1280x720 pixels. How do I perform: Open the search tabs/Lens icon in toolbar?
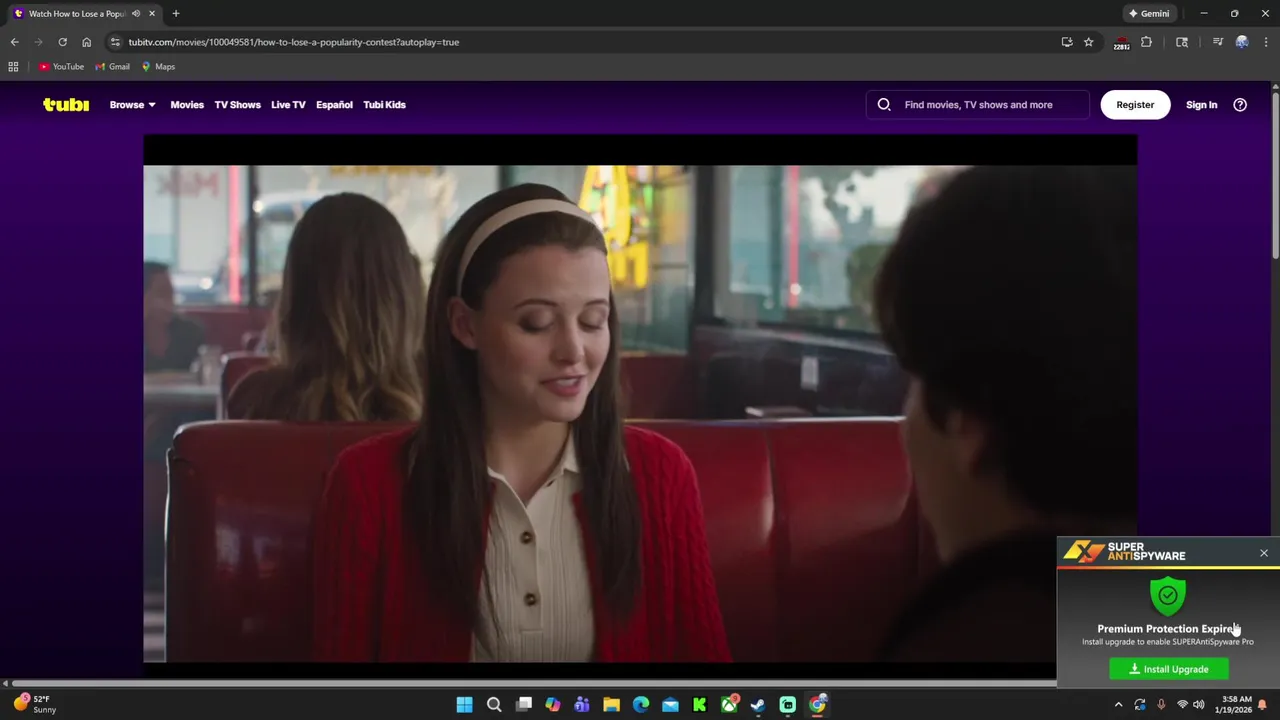point(1182,42)
